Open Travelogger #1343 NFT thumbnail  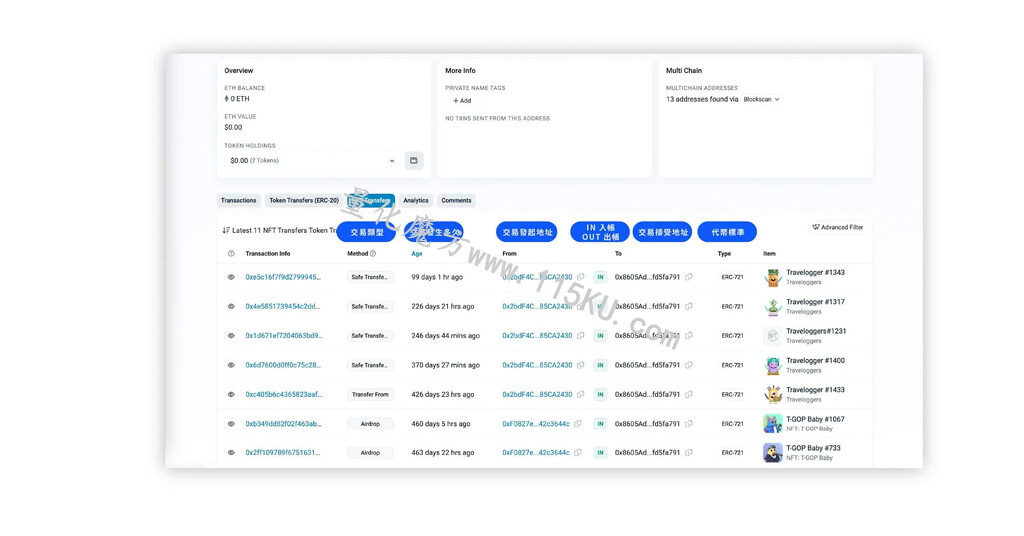point(773,277)
